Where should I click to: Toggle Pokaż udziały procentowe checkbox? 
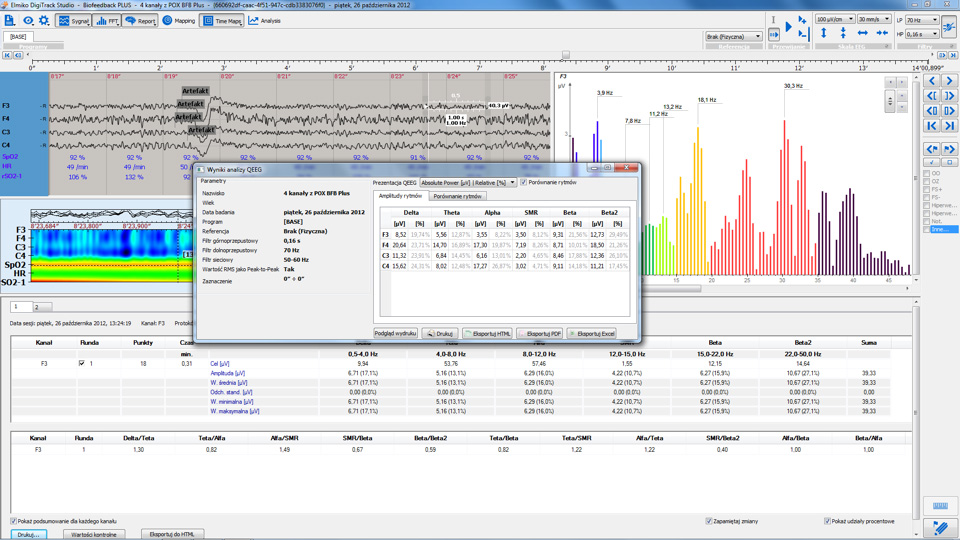[x=828, y=521]
